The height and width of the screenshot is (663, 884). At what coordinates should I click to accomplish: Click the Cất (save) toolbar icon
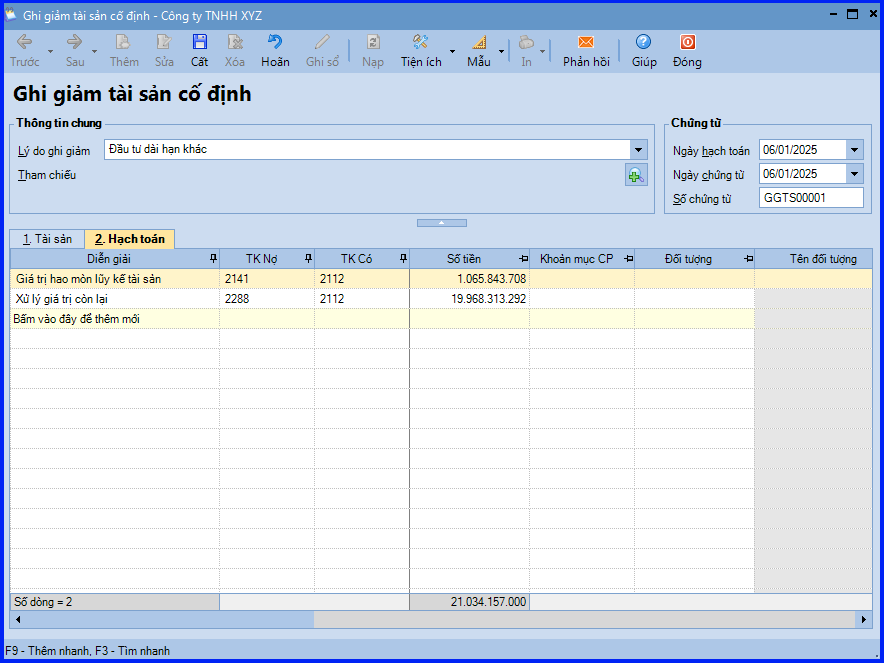pyautogui.click(x=200, y=43)
